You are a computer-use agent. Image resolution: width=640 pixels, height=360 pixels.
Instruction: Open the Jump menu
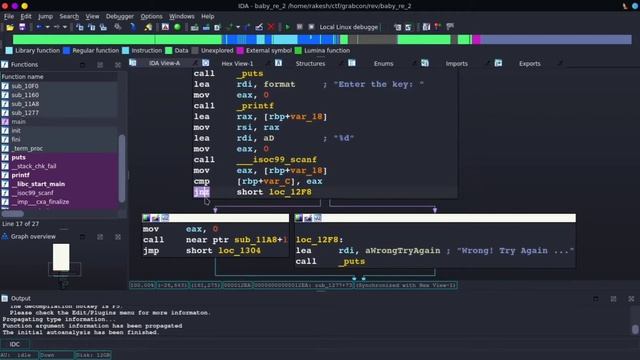pos(45,16)
